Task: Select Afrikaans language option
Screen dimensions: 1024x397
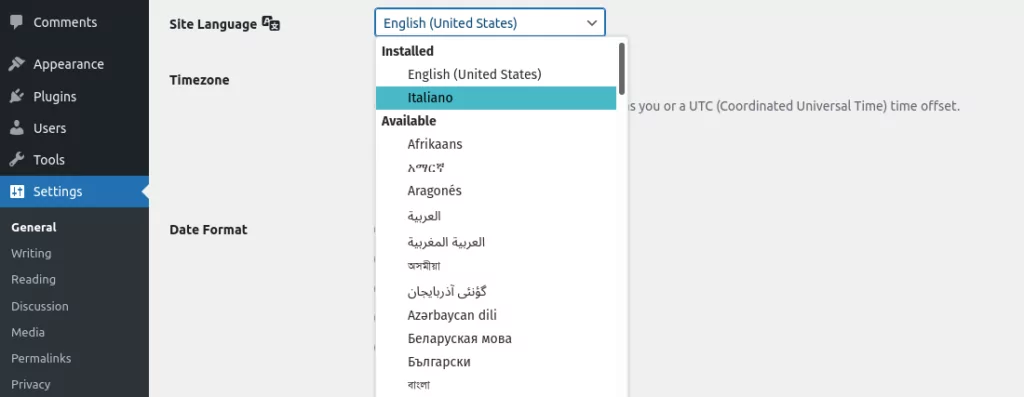Action: pyautogui.click(x=496, y=144)
